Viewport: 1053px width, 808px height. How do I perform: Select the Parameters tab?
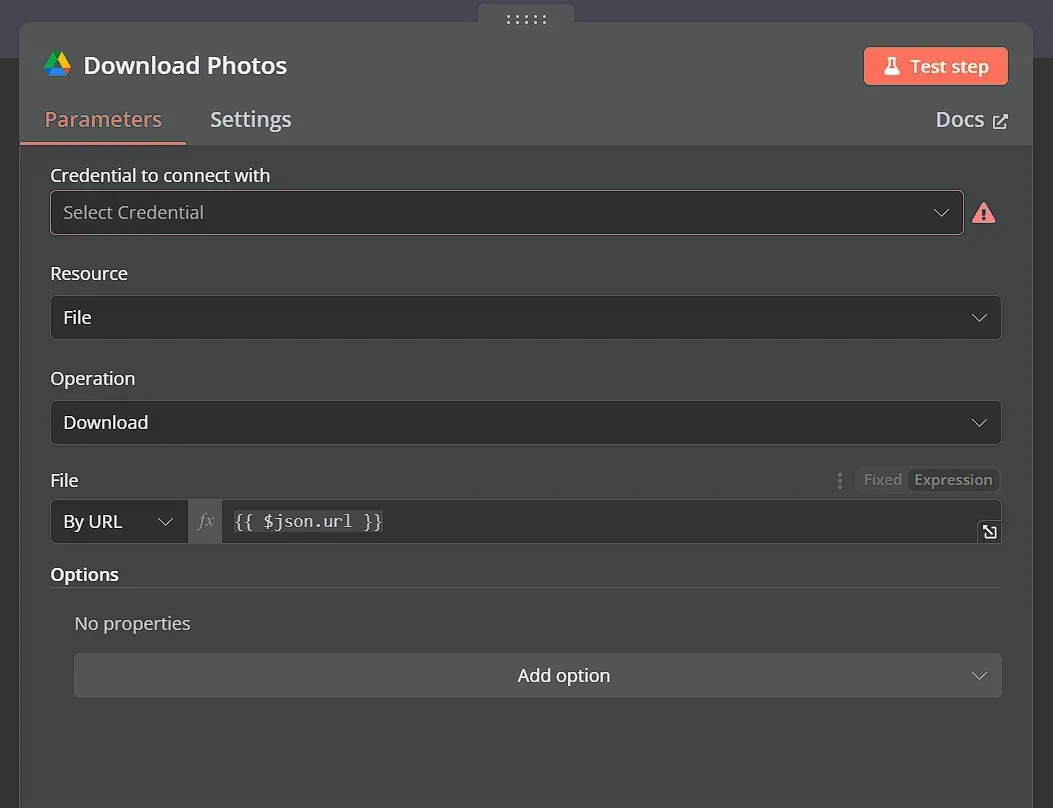click(103, 119)
